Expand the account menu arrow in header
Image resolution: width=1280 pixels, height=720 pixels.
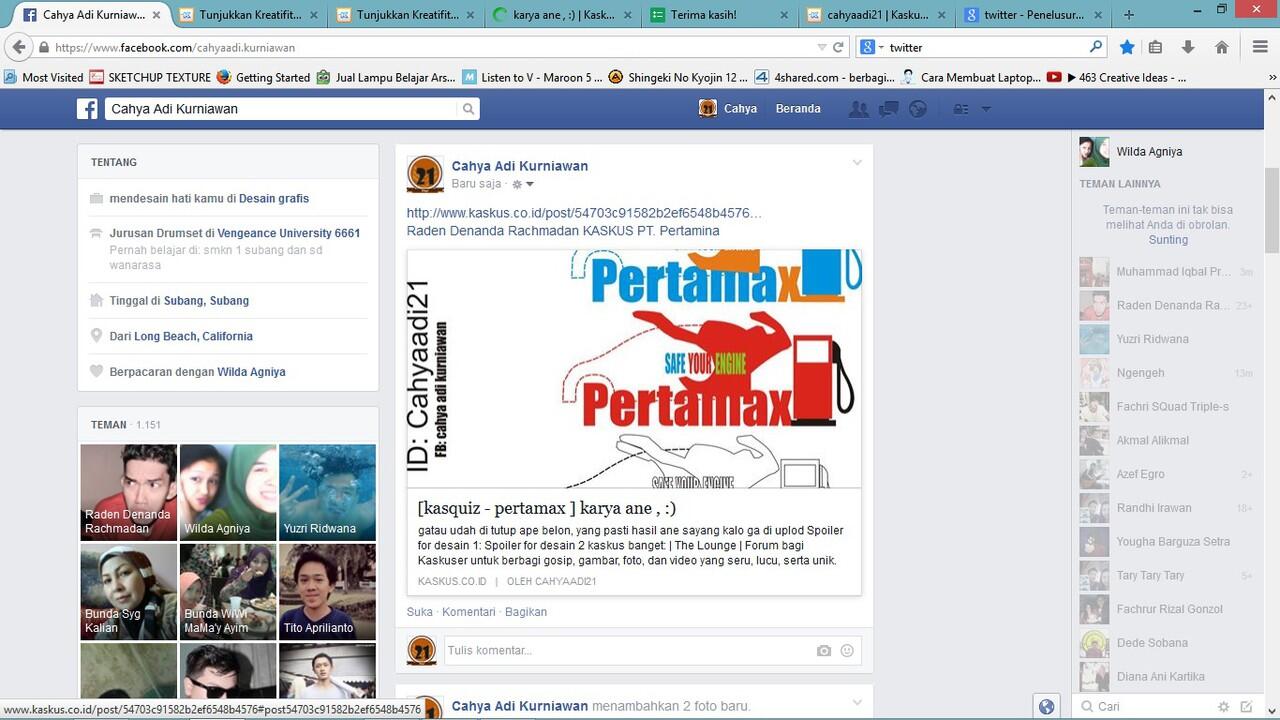(985, 109)
